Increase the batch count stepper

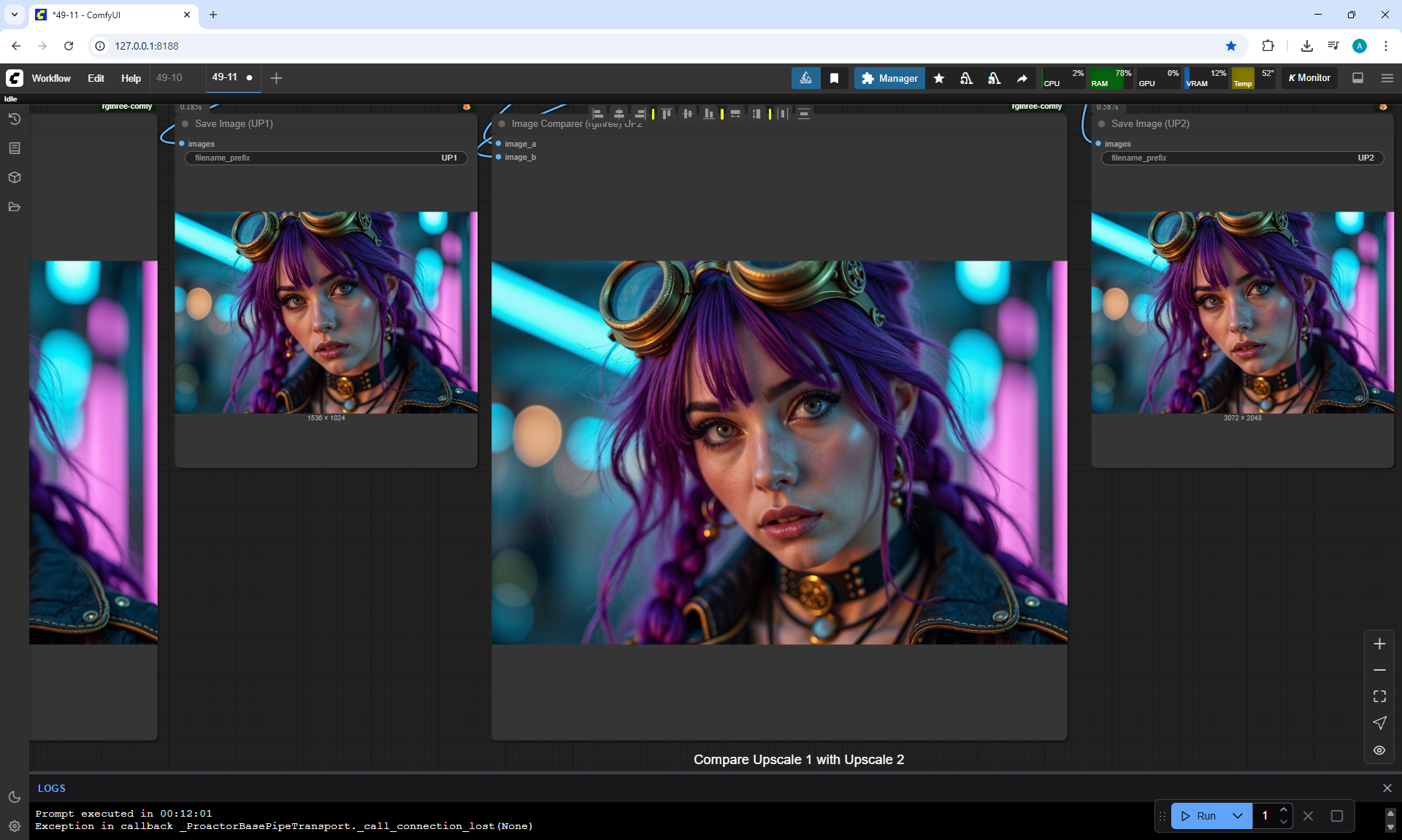tap(1284, 810)
